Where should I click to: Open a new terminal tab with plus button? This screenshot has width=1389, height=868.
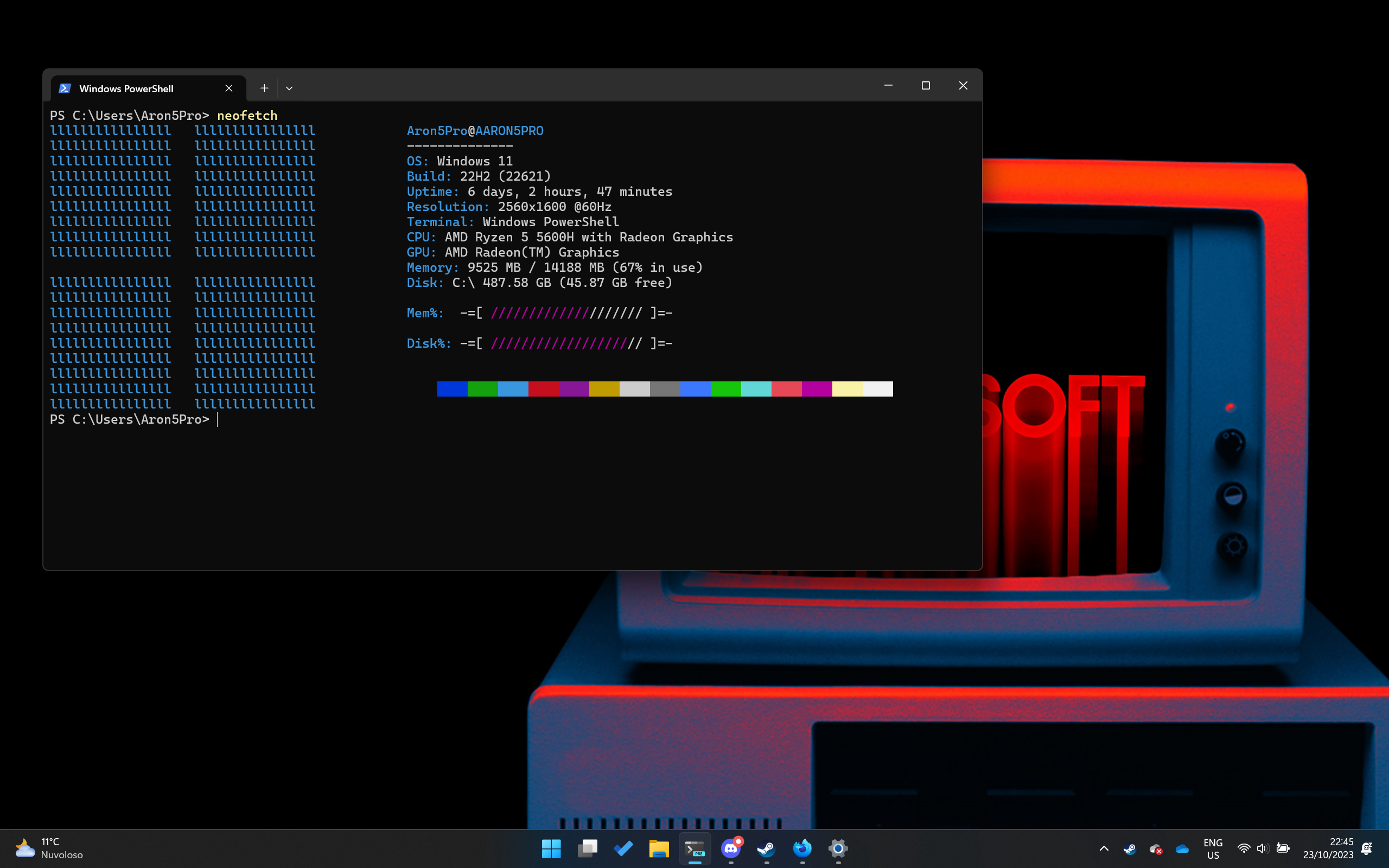point(264,88)
